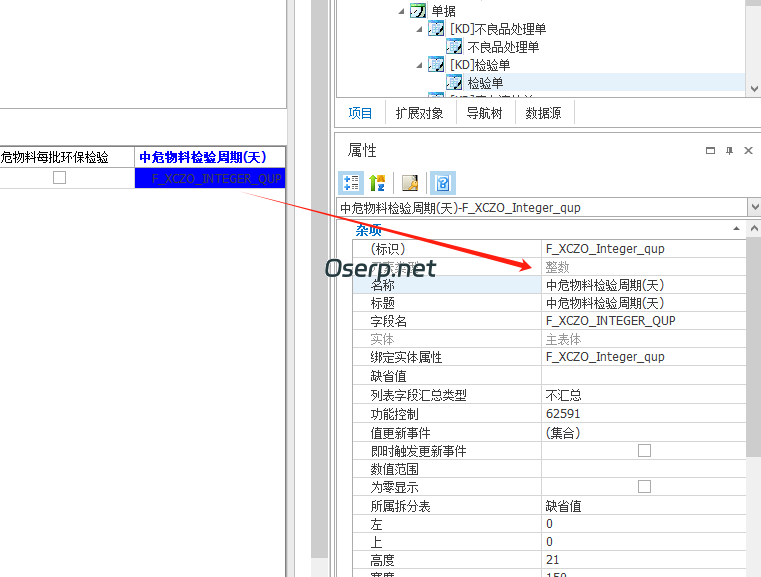This screenshot has height=577, width=761.
Task: Collapse the [KD]不良品处理单 tree node
Action: pos(419,29)
